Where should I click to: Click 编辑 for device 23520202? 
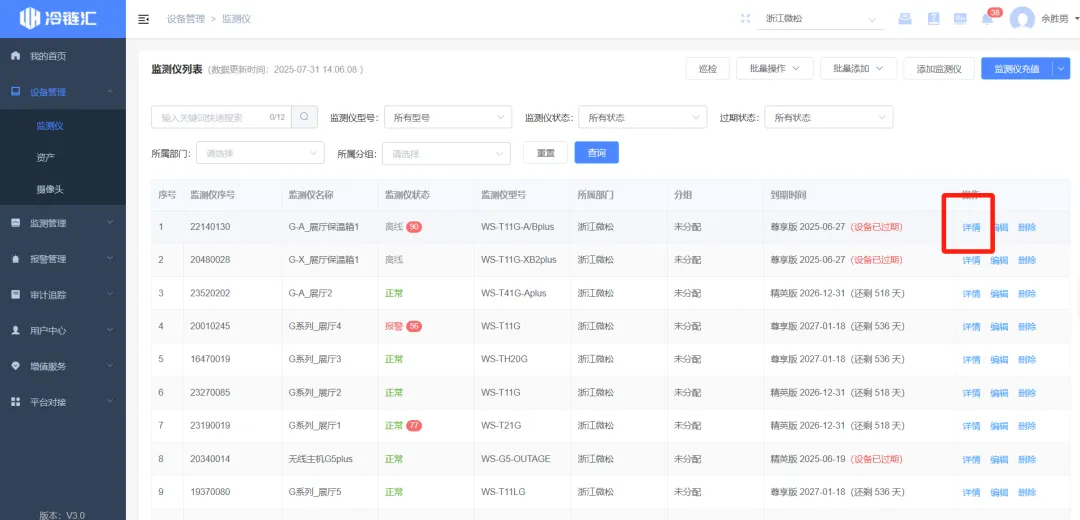click(x=999, y=293)
